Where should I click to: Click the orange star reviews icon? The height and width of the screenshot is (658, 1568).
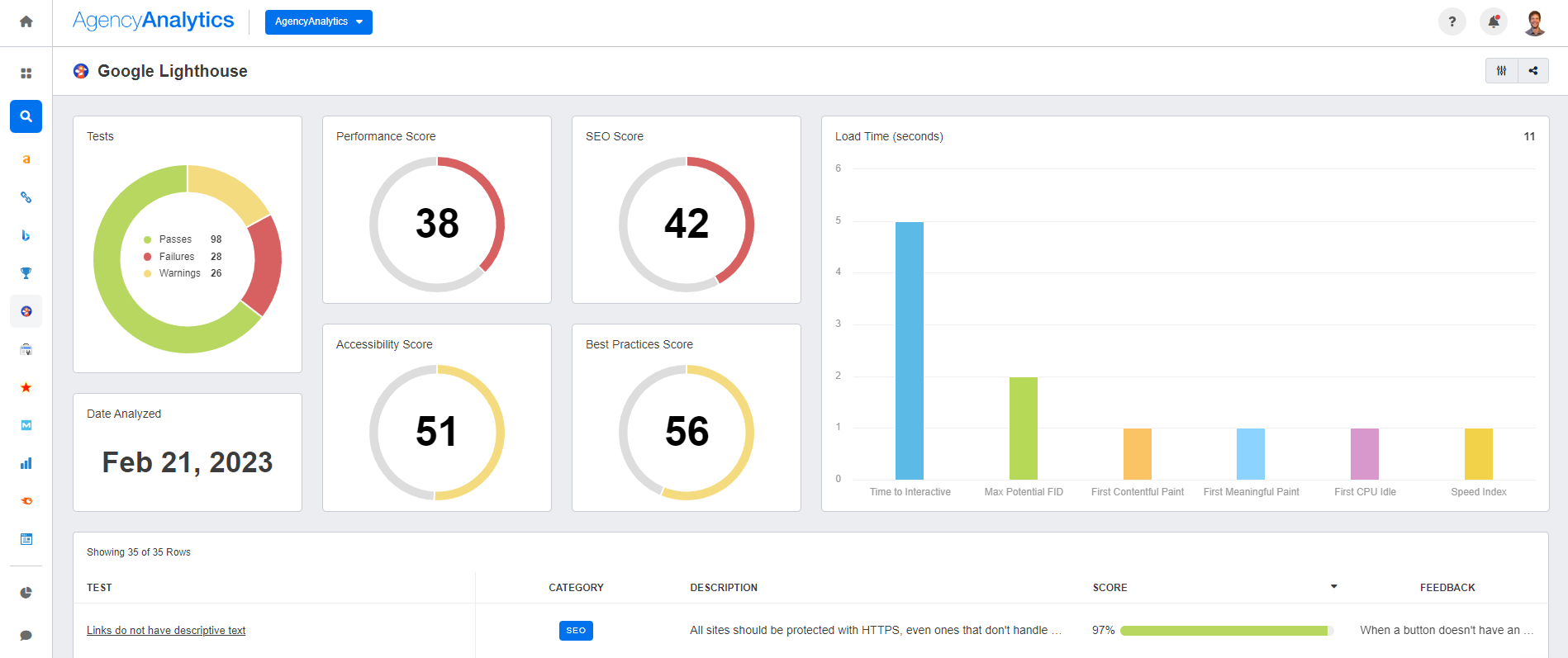click(26, 387)
